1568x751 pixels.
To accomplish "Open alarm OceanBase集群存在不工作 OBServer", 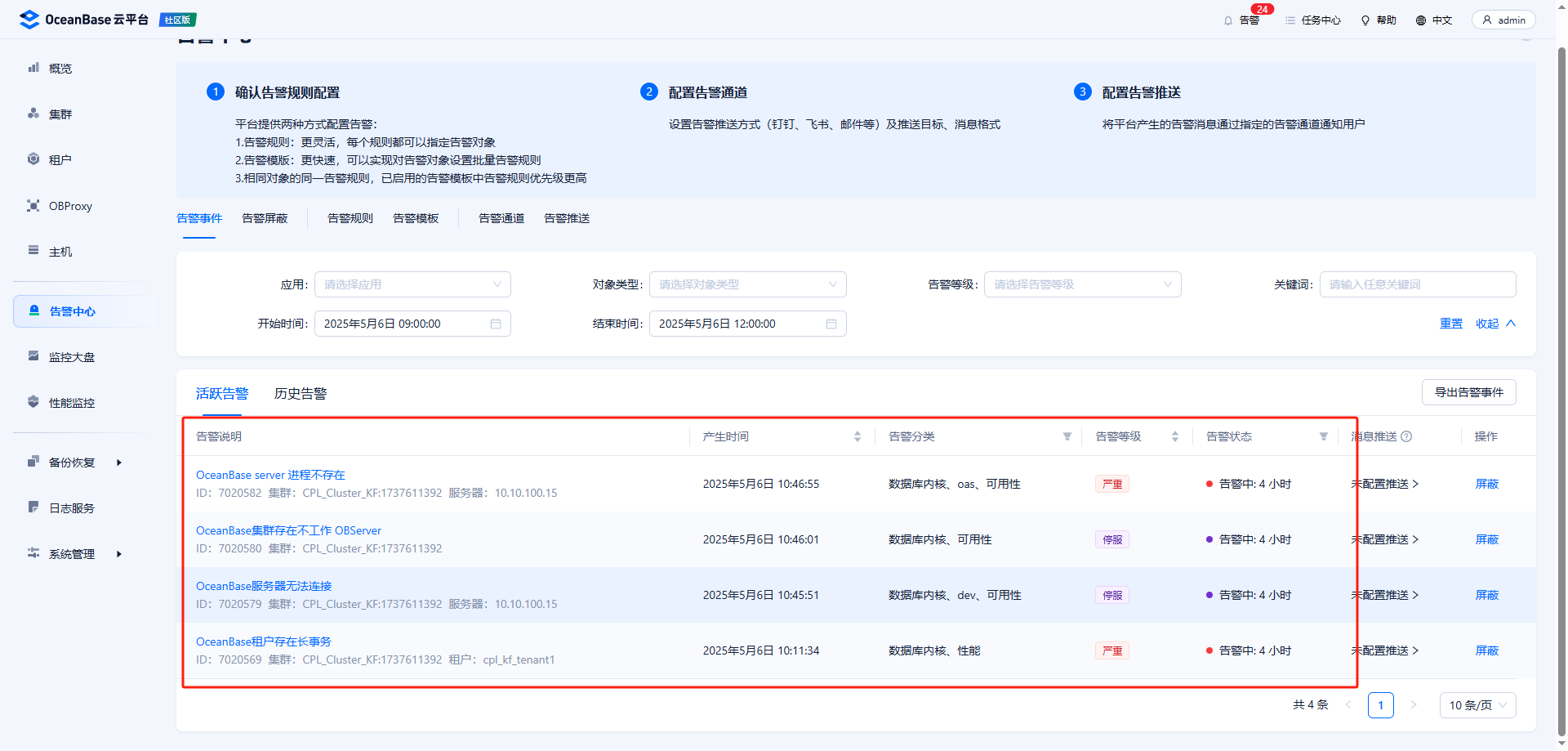I will point(288,530).
